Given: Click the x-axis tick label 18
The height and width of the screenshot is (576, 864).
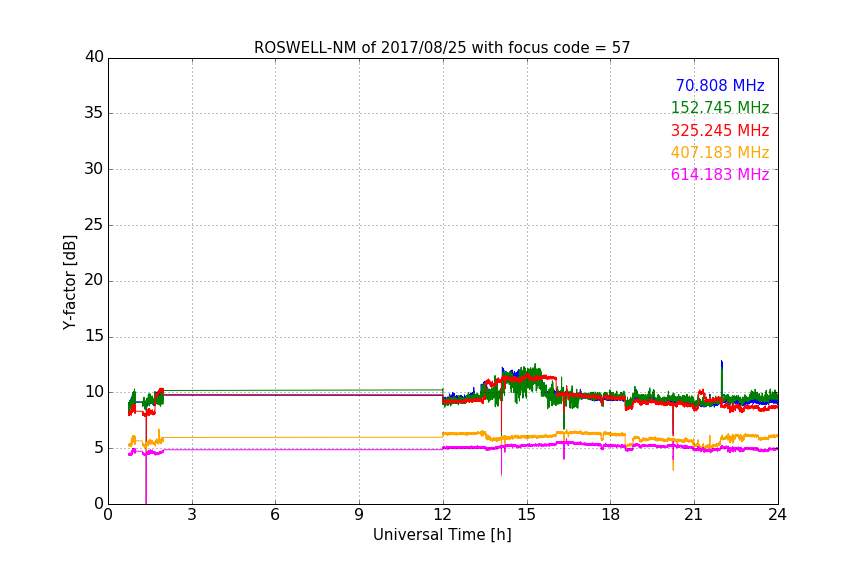Looking at the screenshot, I should pos(610,515).
